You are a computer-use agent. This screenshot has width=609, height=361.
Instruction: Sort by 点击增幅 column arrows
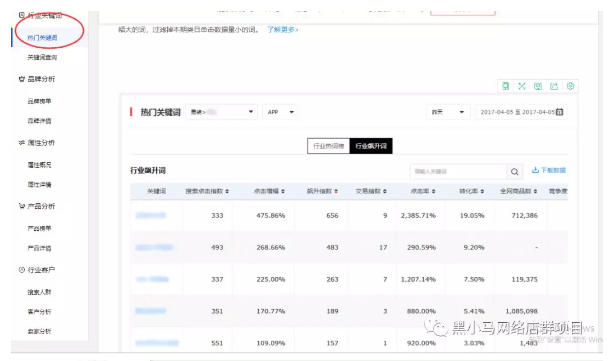pos(283,191)
